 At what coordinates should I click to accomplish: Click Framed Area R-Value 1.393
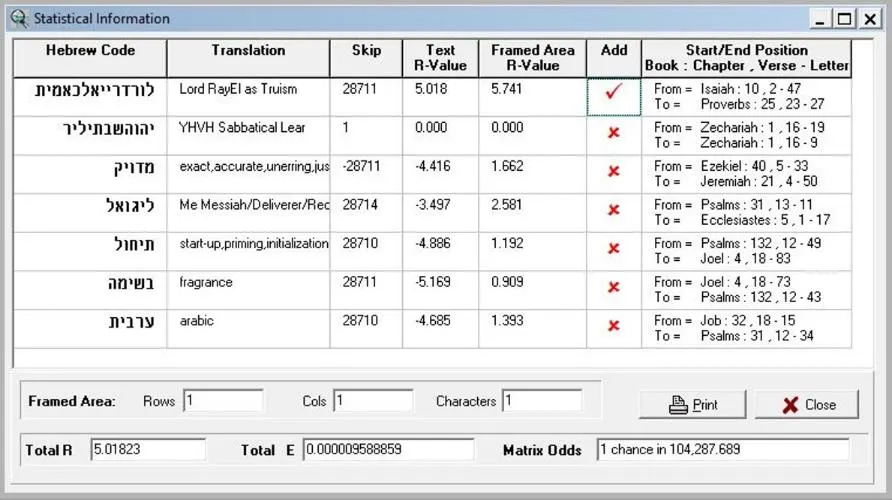pyautogui.click(x=506, y=321)
